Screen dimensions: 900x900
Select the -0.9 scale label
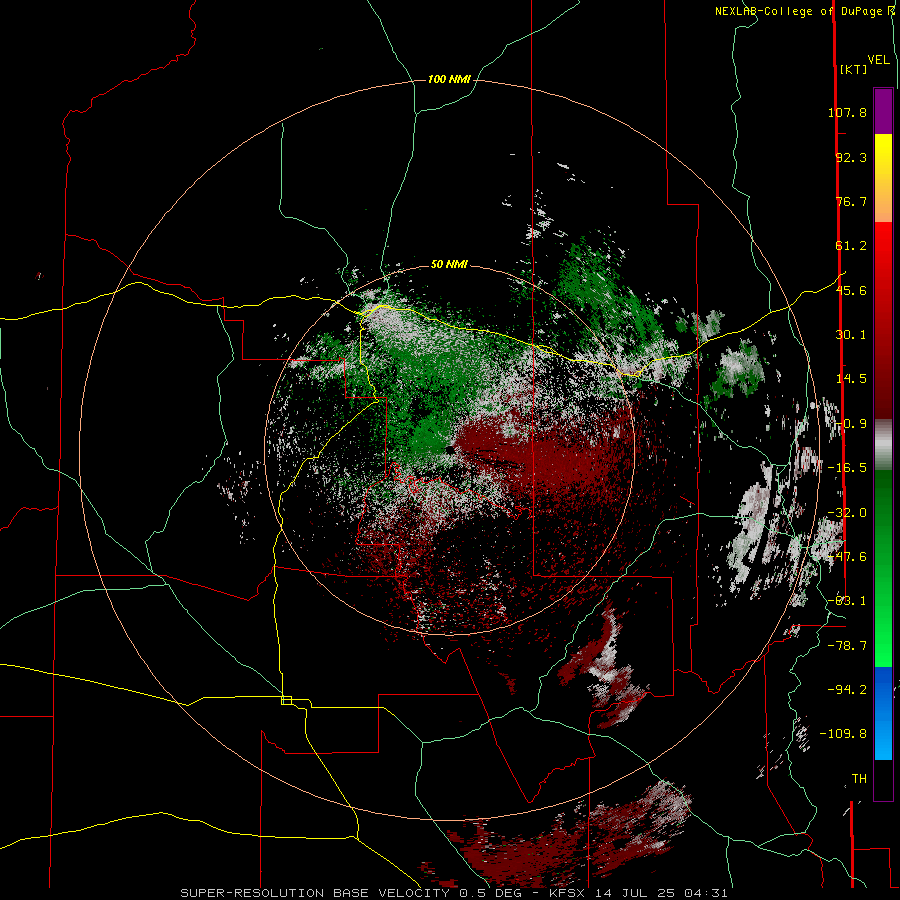click(x=851, y=424)
